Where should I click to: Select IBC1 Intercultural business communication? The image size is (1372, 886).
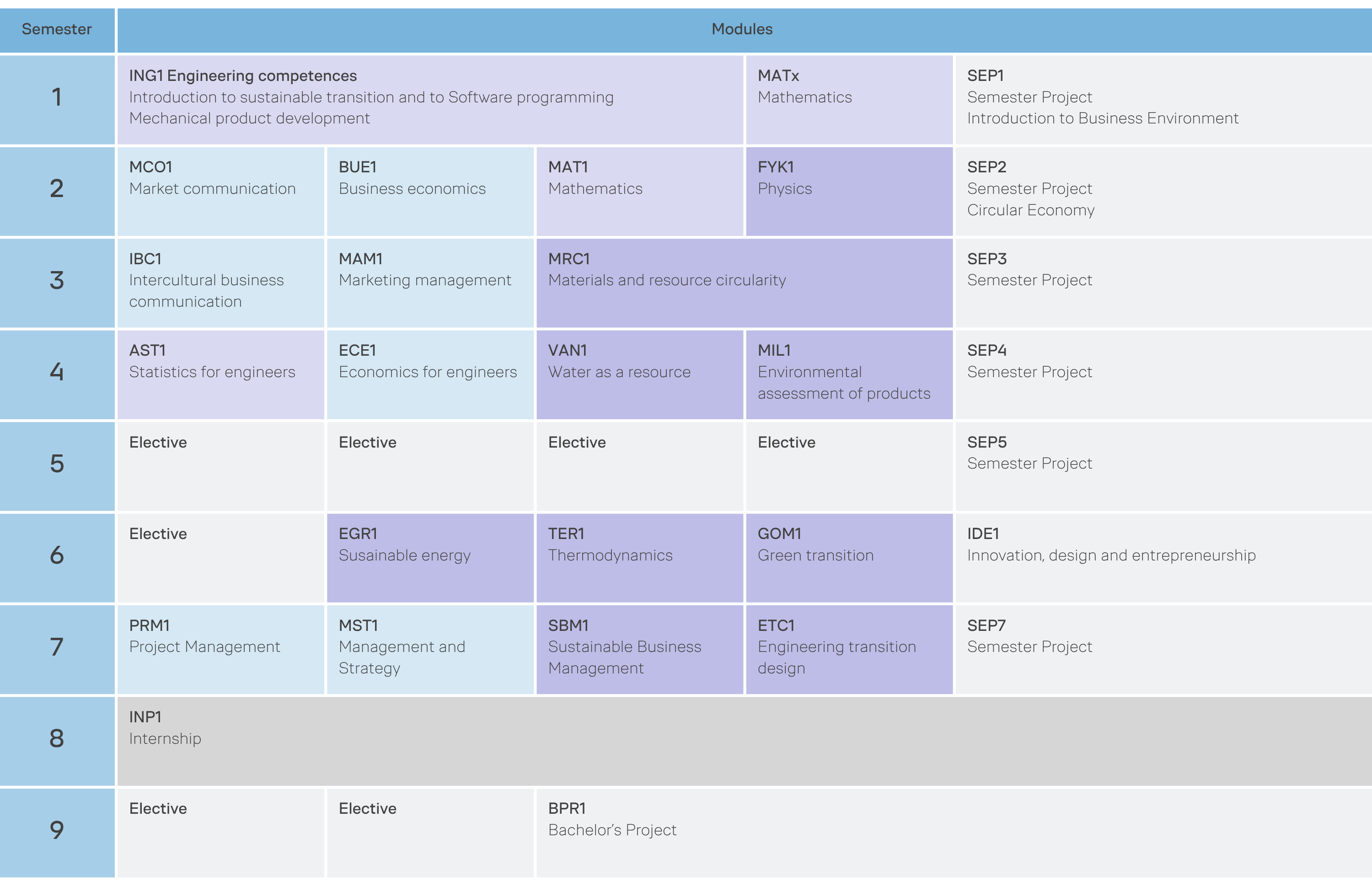[x=220, y=283]
